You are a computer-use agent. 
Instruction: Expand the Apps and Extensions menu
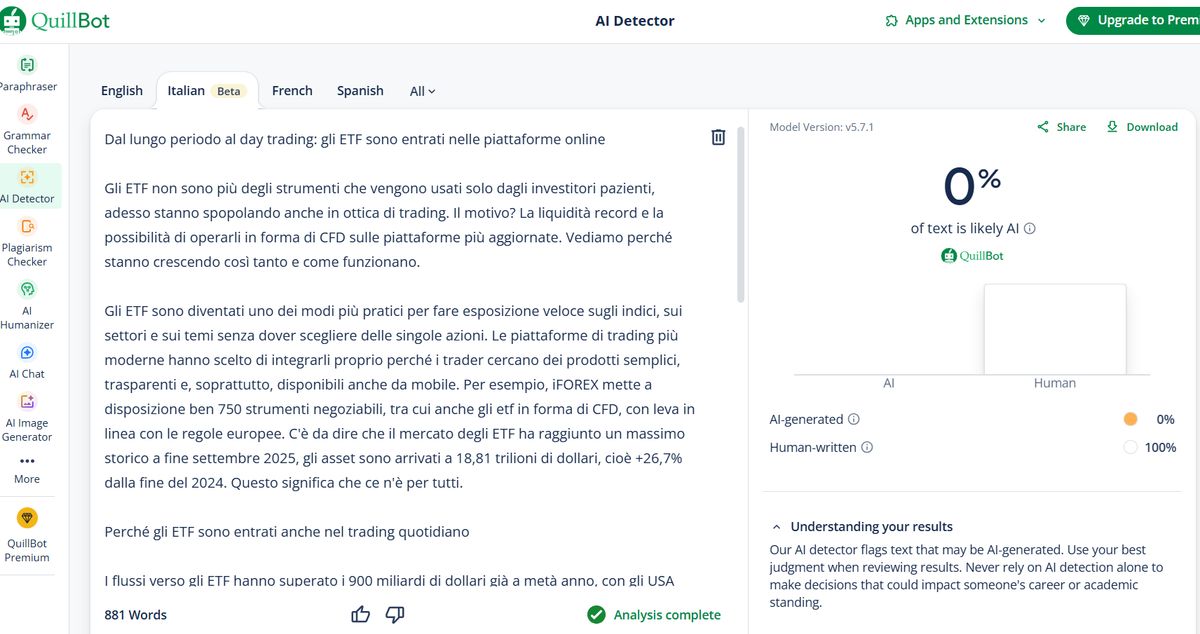tap(963, 19)
